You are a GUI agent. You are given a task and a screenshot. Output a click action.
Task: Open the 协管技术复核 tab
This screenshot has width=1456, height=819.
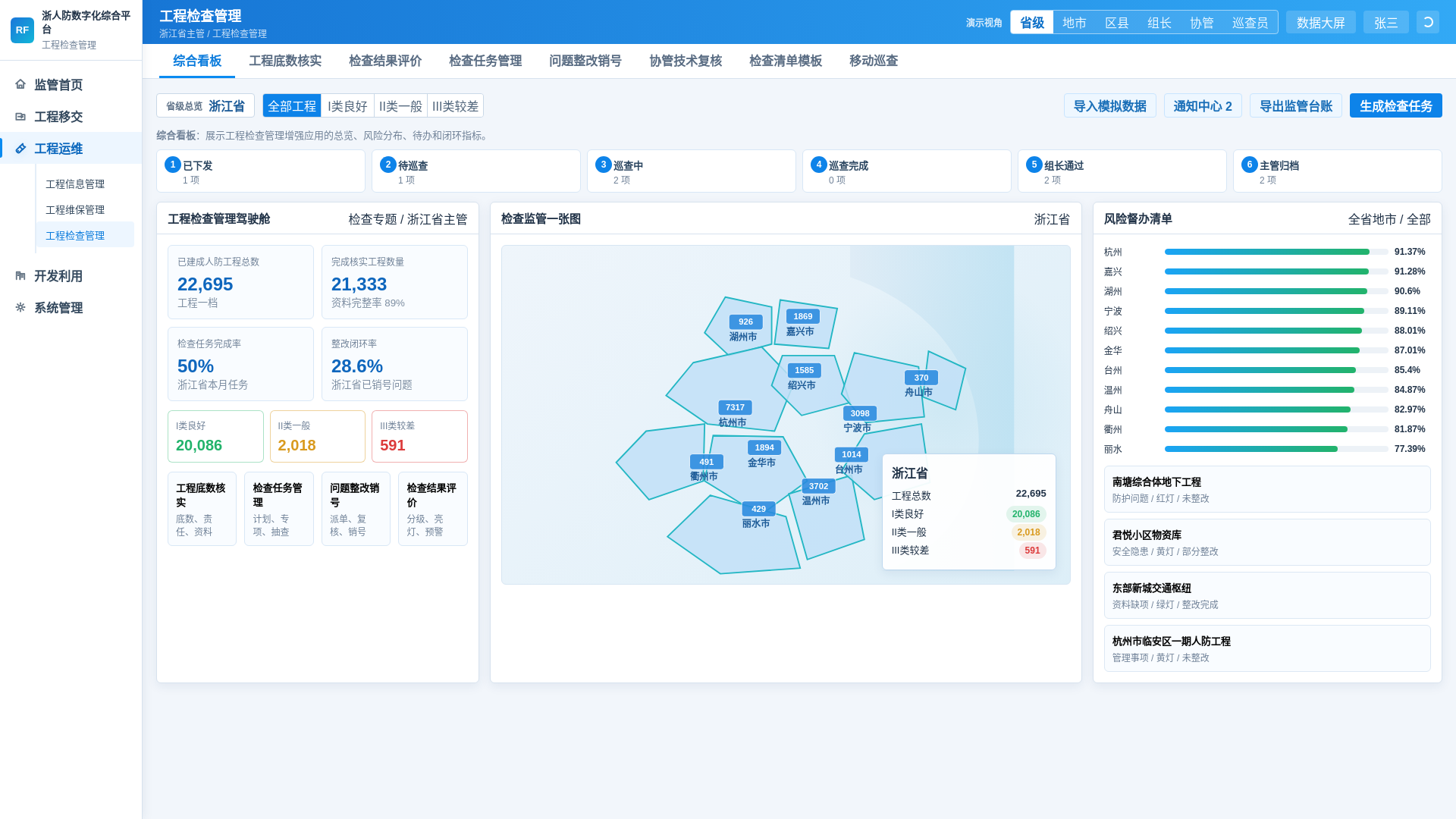point(686,61)
